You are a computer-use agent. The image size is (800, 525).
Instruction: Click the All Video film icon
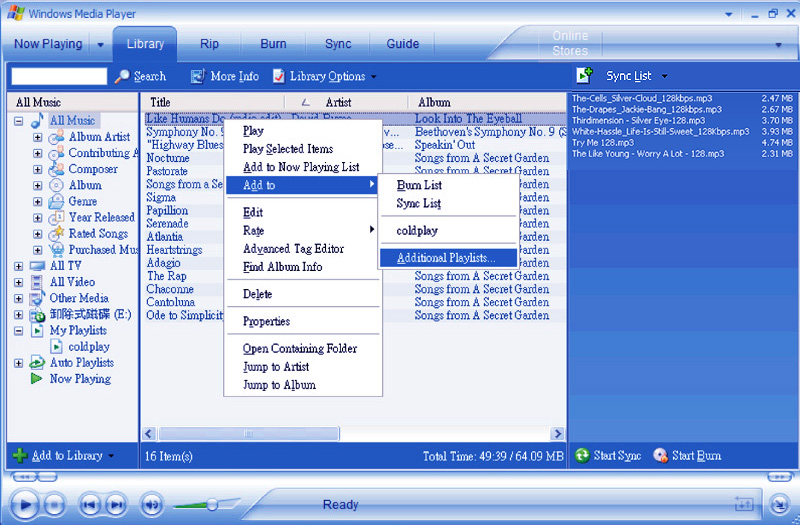click(x=37, y=282)
